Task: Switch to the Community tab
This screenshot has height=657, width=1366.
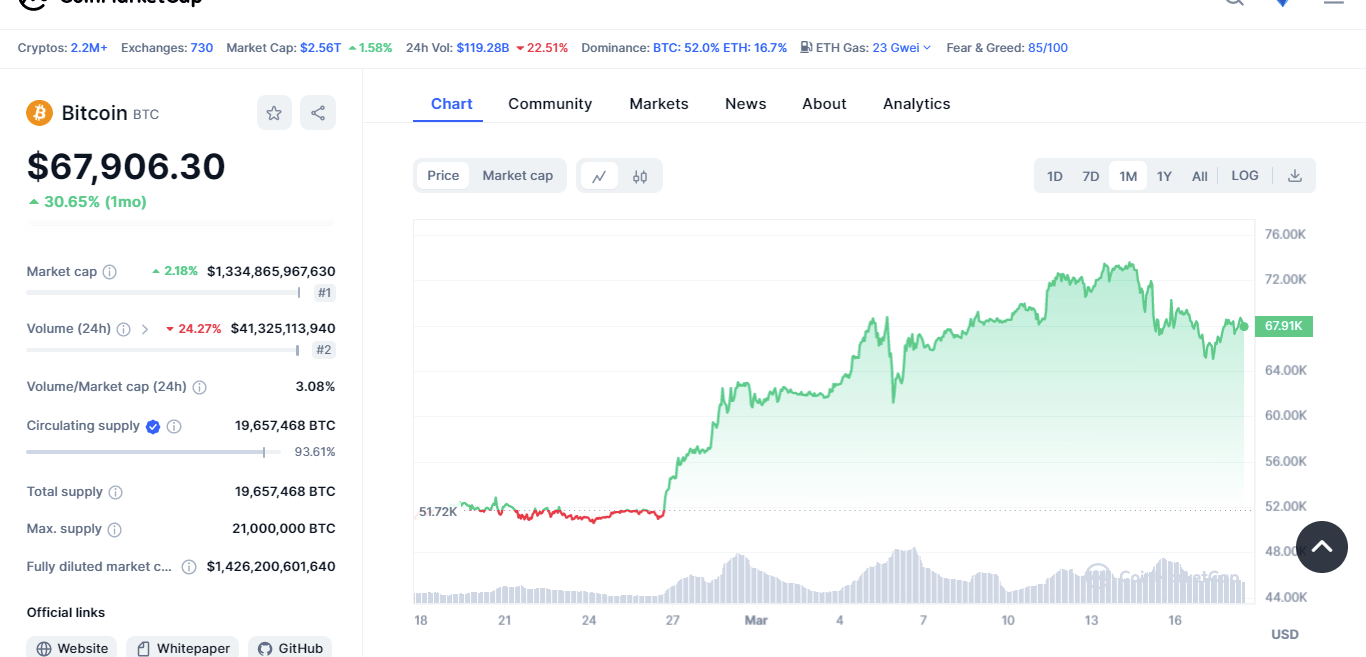Action: (x=550, y=104)
